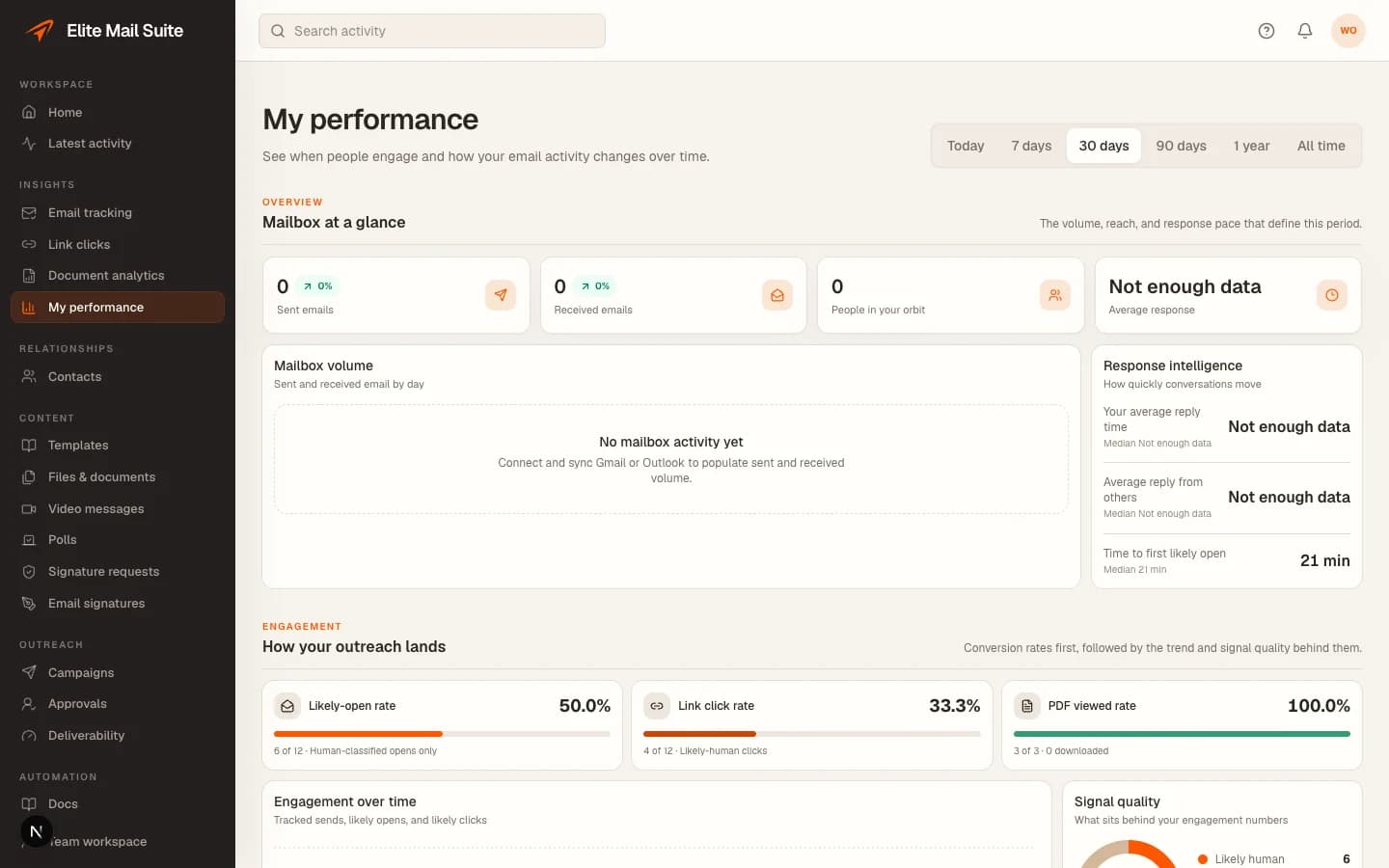
Task: Click the Campaigns send icon
Action: [x=29, y=673]
